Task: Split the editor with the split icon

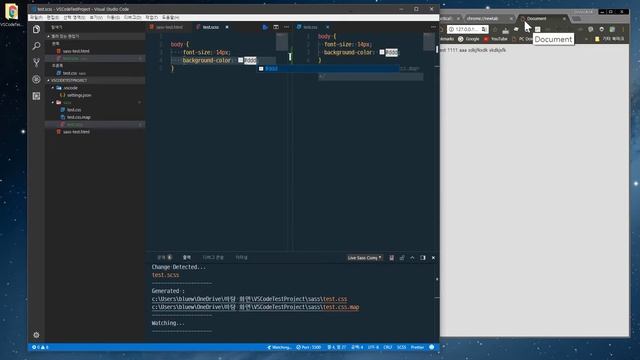Action: [276, 27]
